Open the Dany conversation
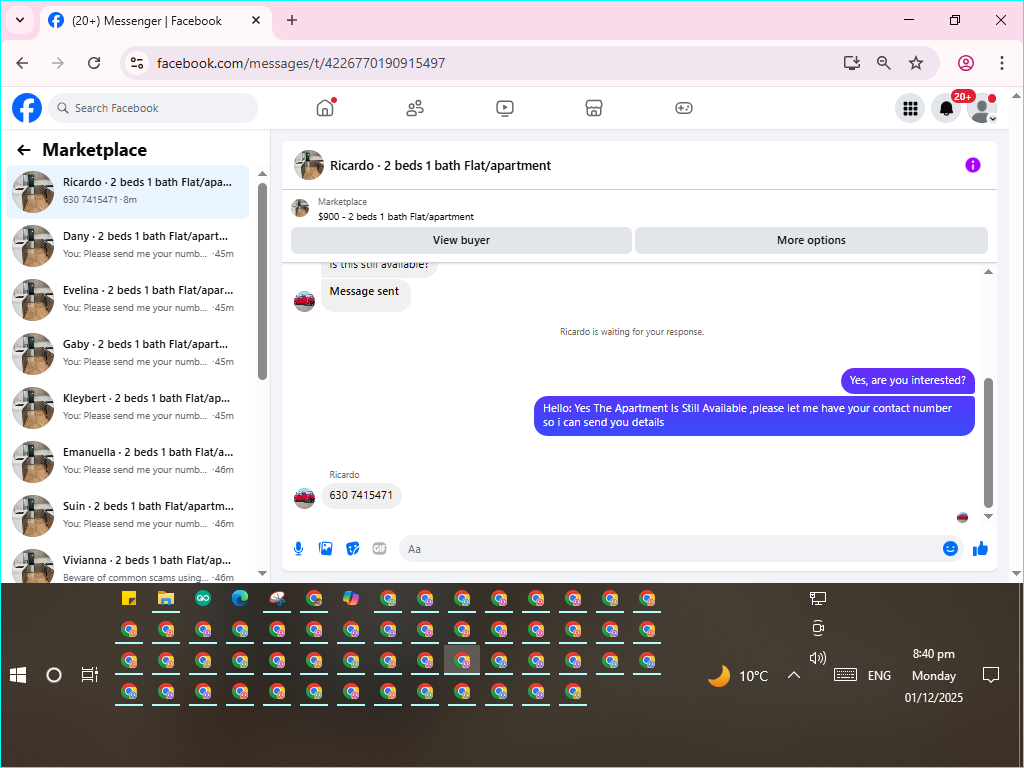The width and height of the screenshot is (1024, 768). point(128,246)
